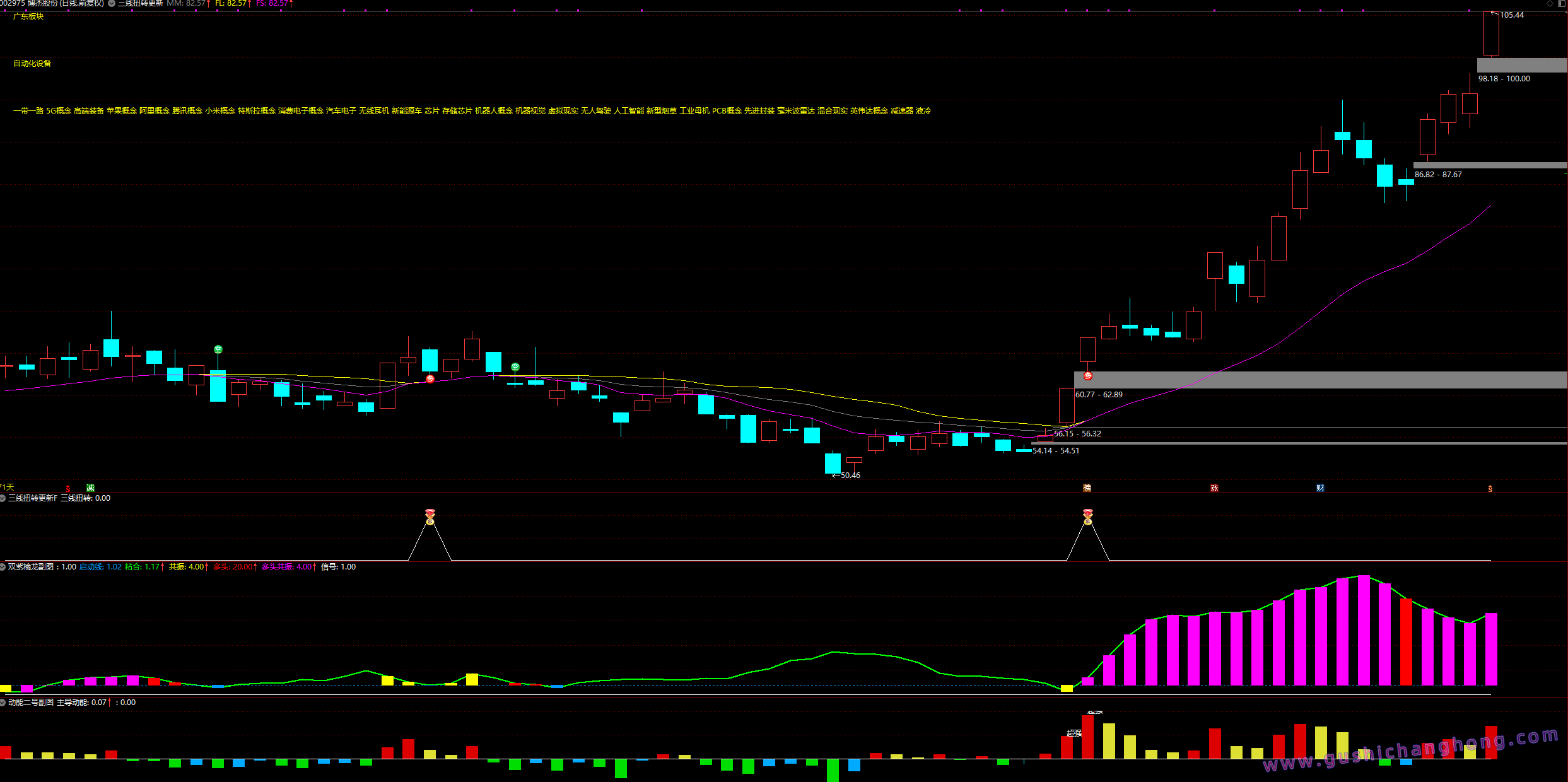
Task: Click the left red dollar marker on the date axis
Action: [x=68, y=489]
